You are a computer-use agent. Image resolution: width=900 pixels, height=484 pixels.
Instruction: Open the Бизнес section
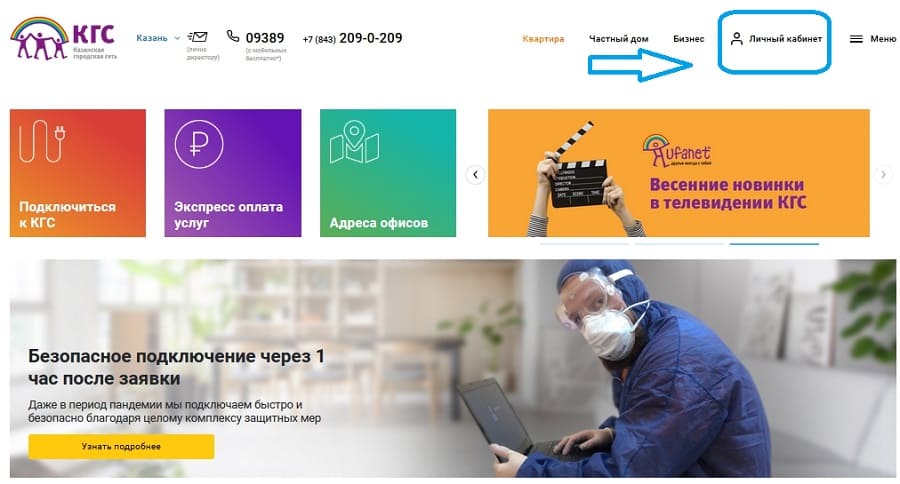(688, 39)
